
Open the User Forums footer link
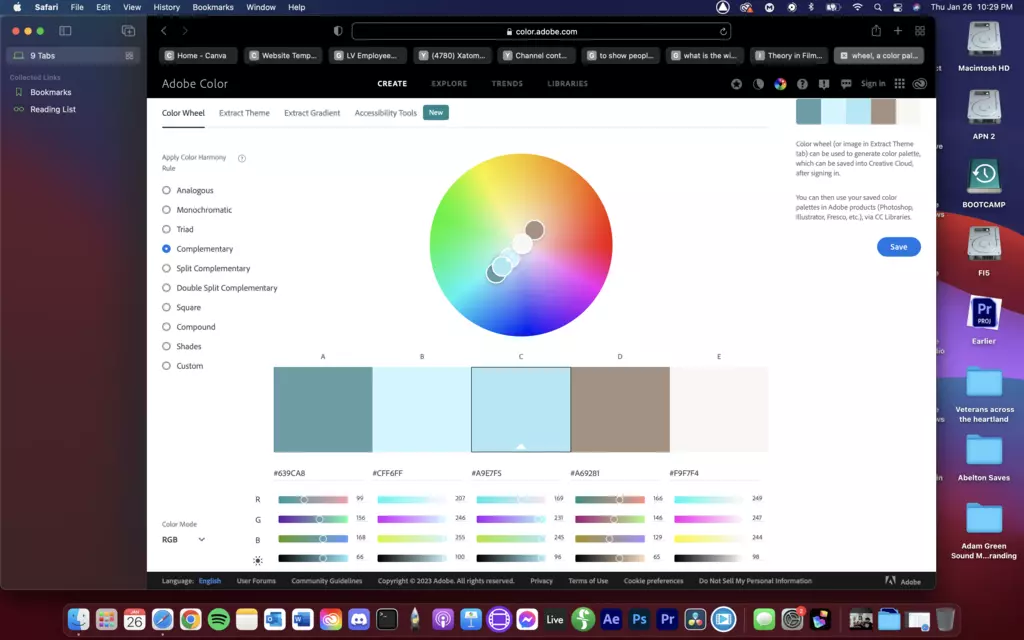click(256, 581)
